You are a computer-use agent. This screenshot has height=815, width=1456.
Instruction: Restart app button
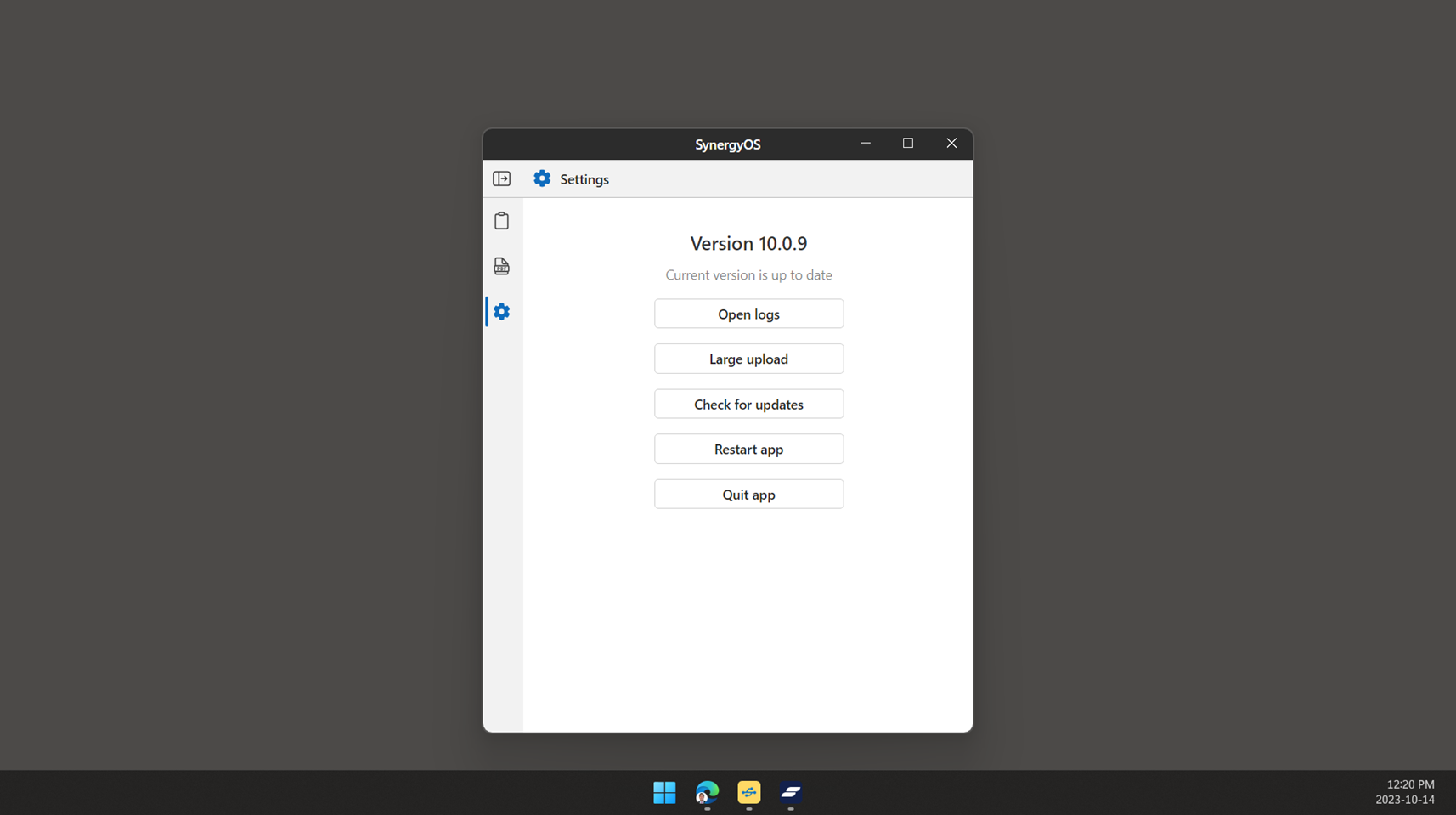click(748, 449)
